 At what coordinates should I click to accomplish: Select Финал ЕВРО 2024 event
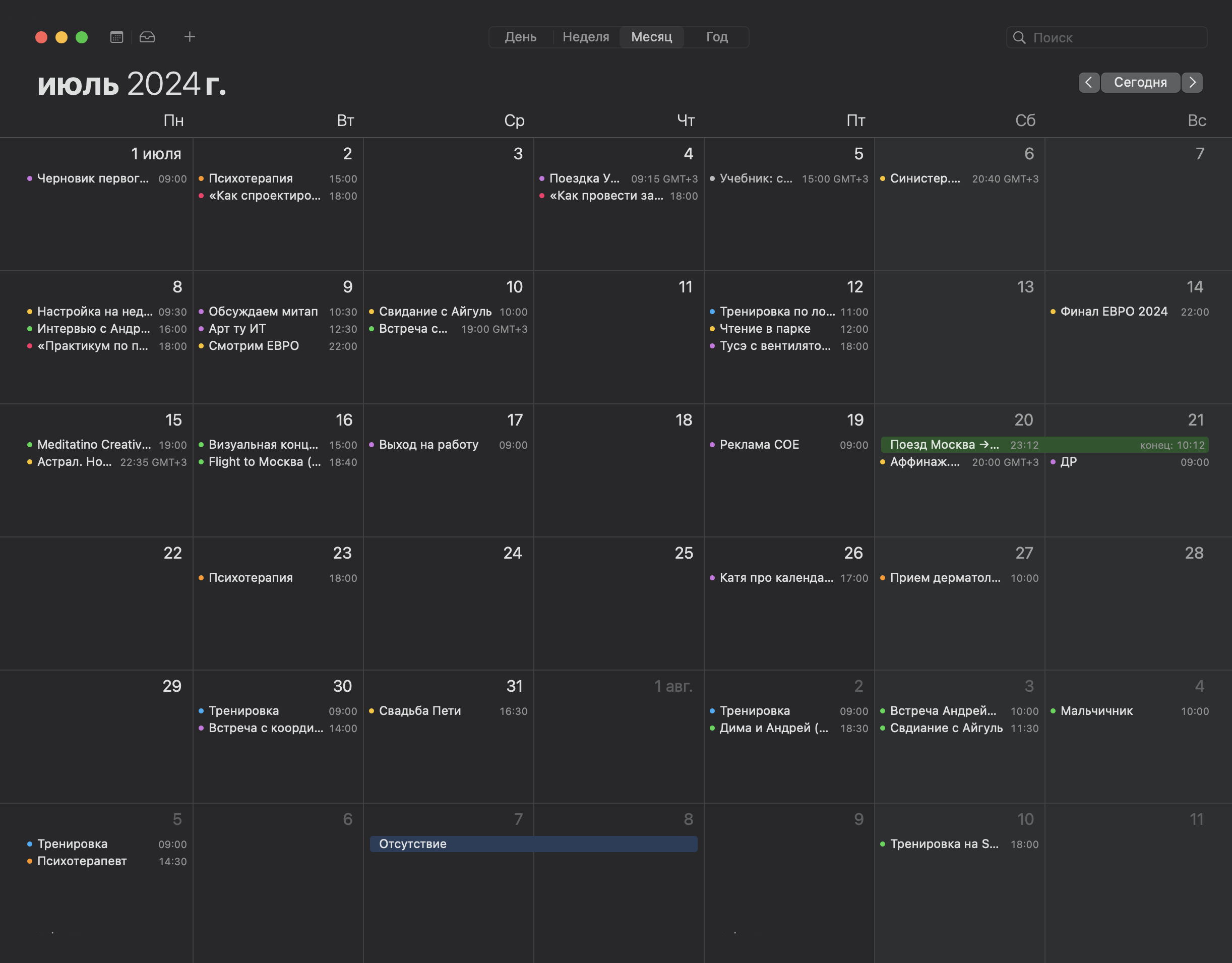pyautogui.click(x=1129, y=312)
